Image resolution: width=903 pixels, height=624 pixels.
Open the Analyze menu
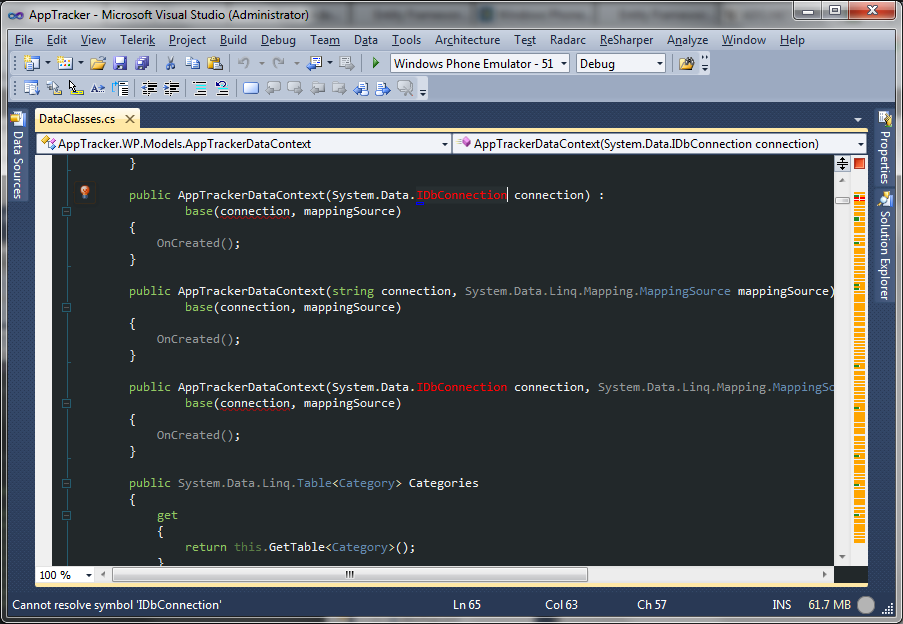pyautogui.click(x=688, y=40)
